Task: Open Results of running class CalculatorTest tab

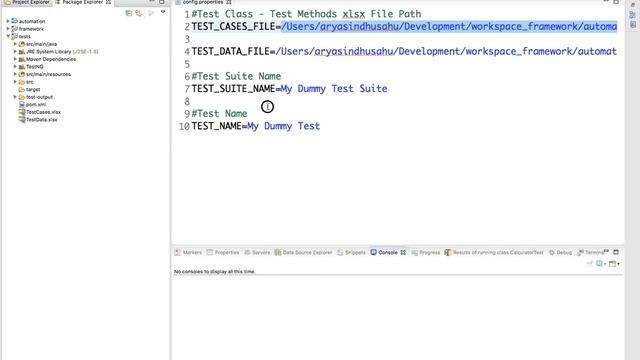Action: click(x=494, y=252)
